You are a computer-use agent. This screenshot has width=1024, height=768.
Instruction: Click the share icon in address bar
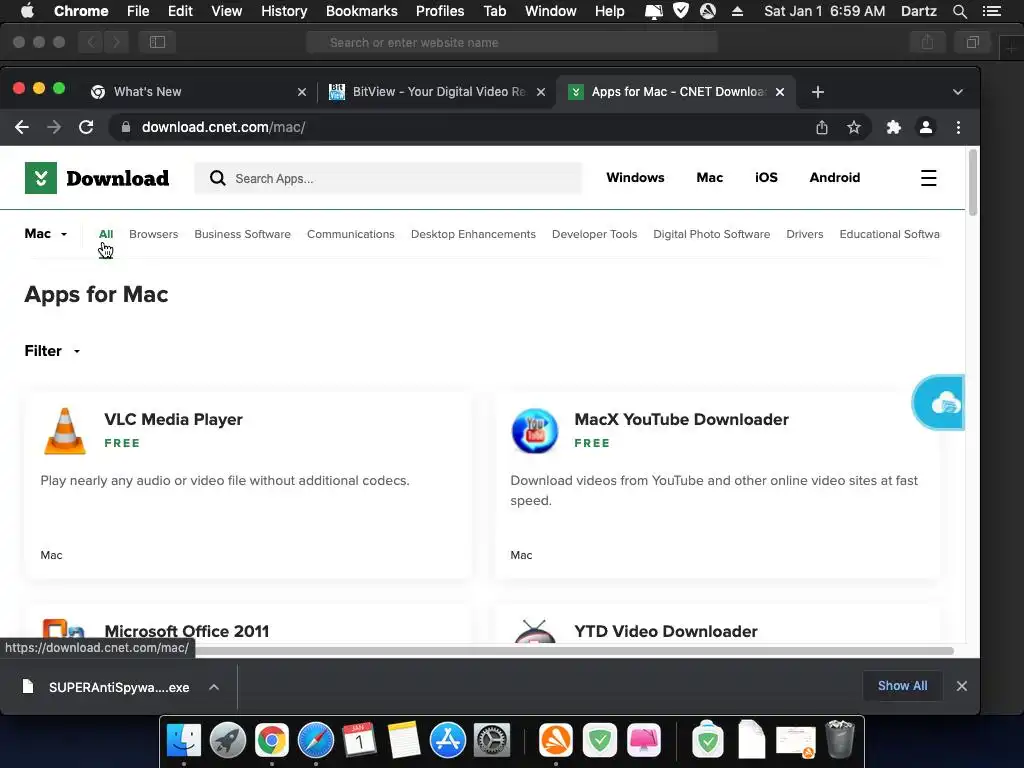point(822,127)
